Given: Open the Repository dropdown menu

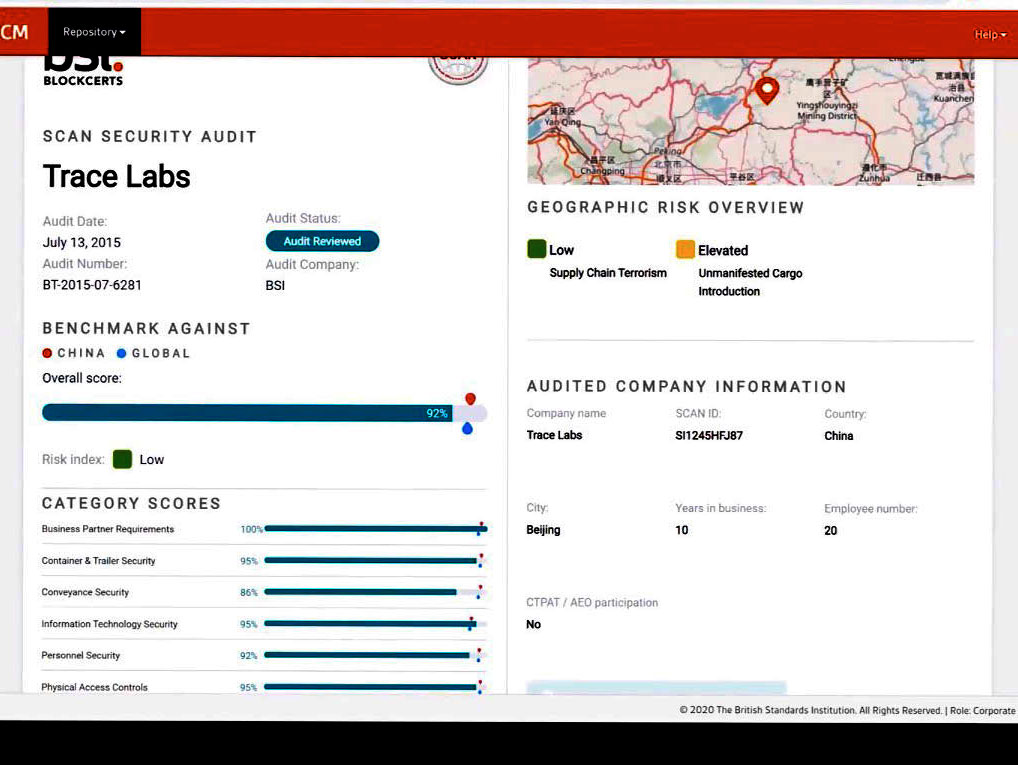Looking at the screenshot, I should click(93, 31).
